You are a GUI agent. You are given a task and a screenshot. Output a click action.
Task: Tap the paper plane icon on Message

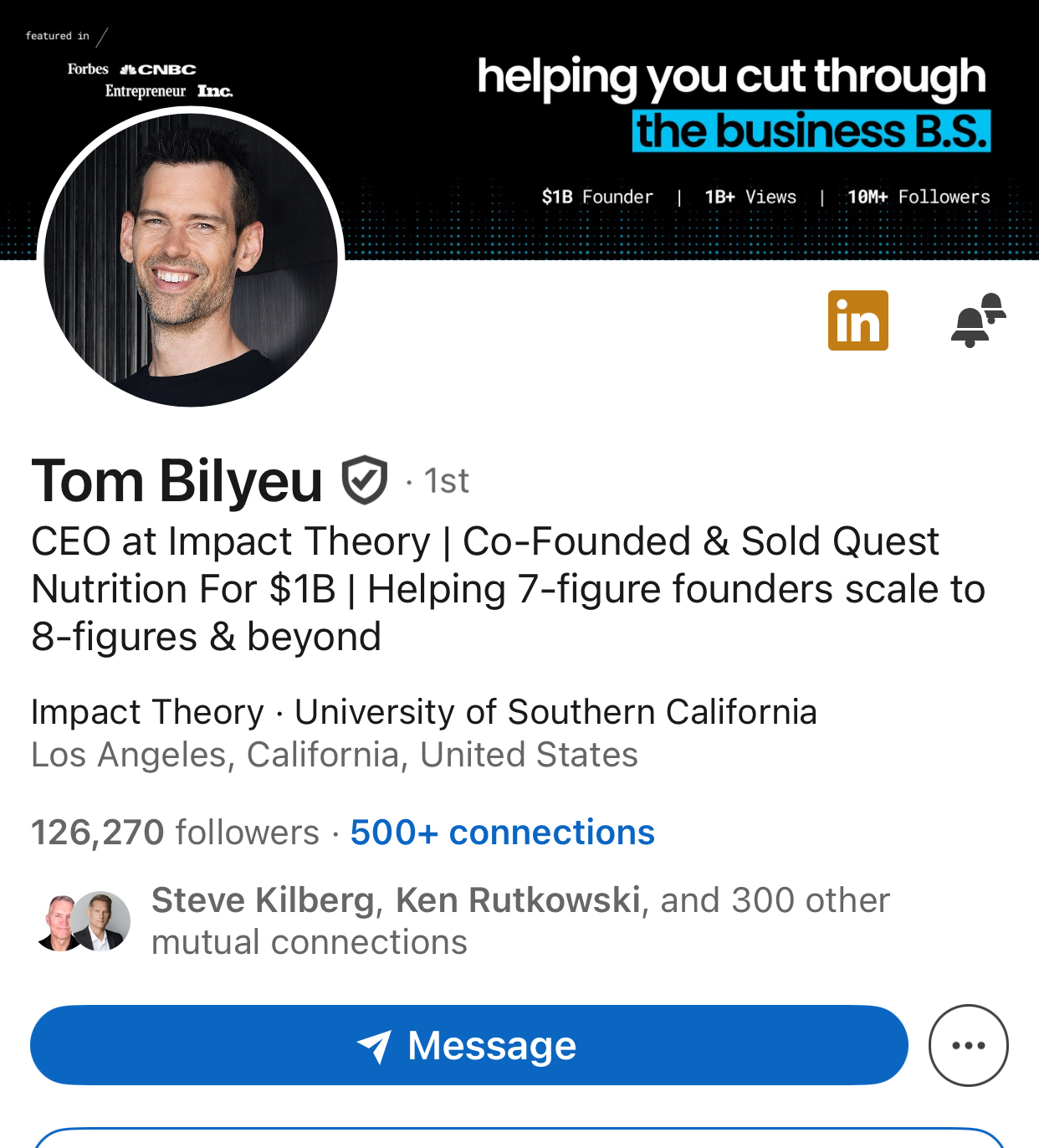click(x=374, y=1046)
